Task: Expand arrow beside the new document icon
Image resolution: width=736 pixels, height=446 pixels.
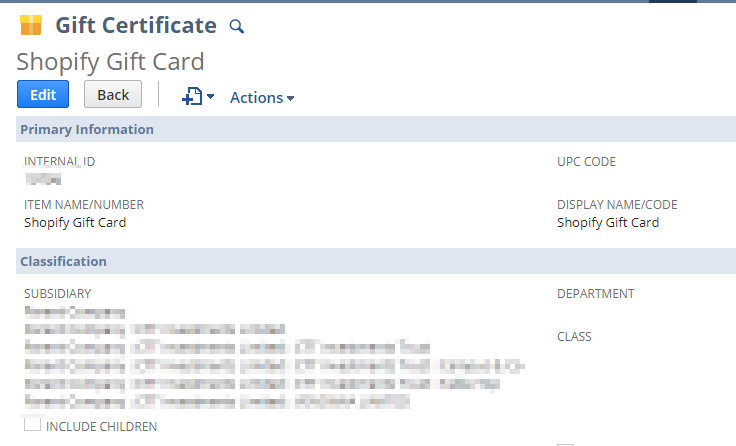Action: click(x=211, y=97)
